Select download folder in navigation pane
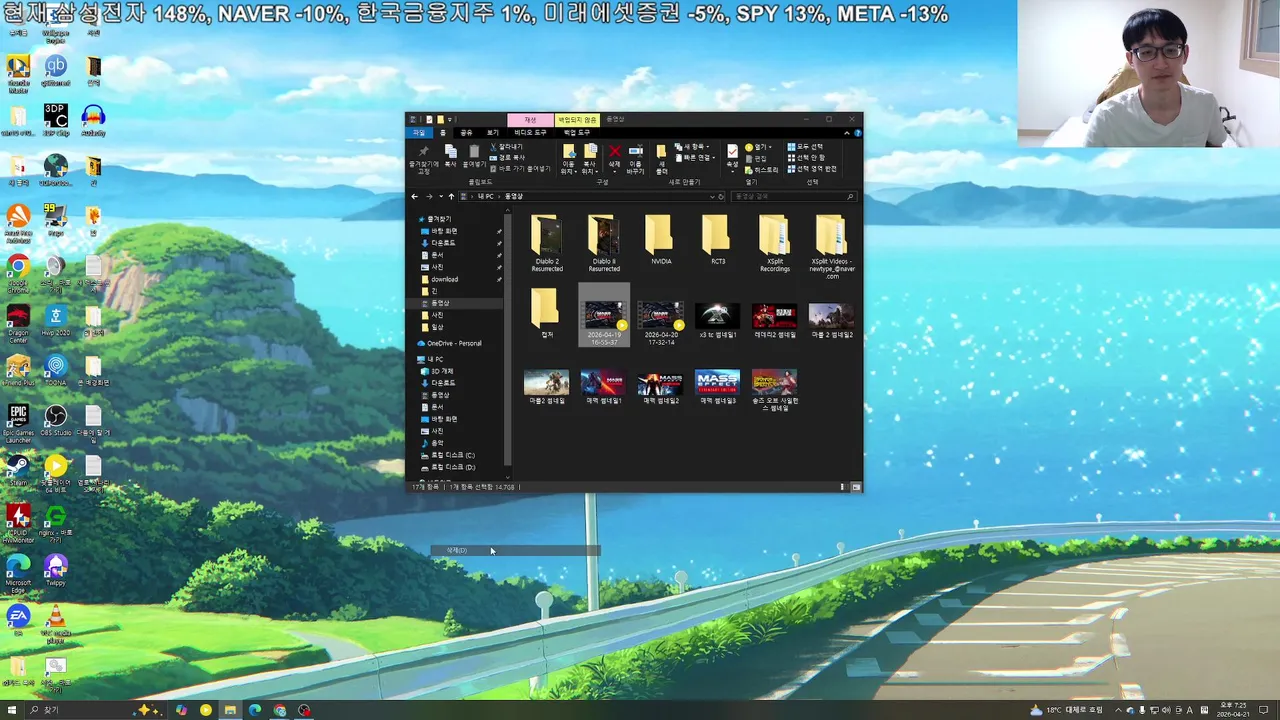This screenshot has width=1280, height=720. coord(444,279)
